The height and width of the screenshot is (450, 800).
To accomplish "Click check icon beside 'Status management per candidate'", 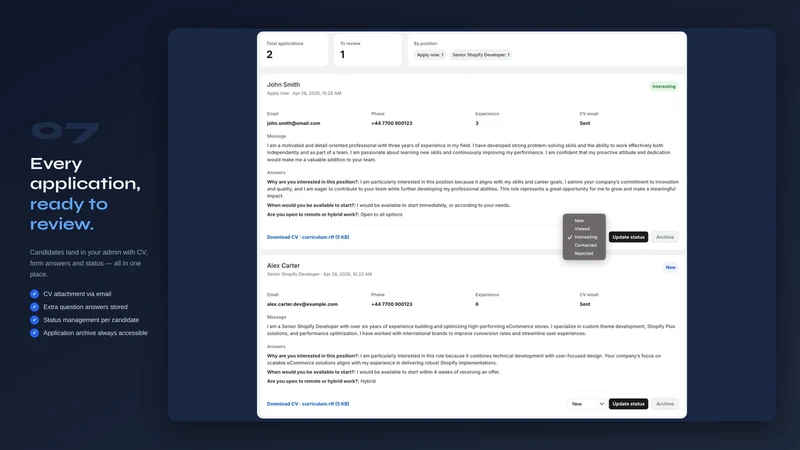I will (34, 320).
